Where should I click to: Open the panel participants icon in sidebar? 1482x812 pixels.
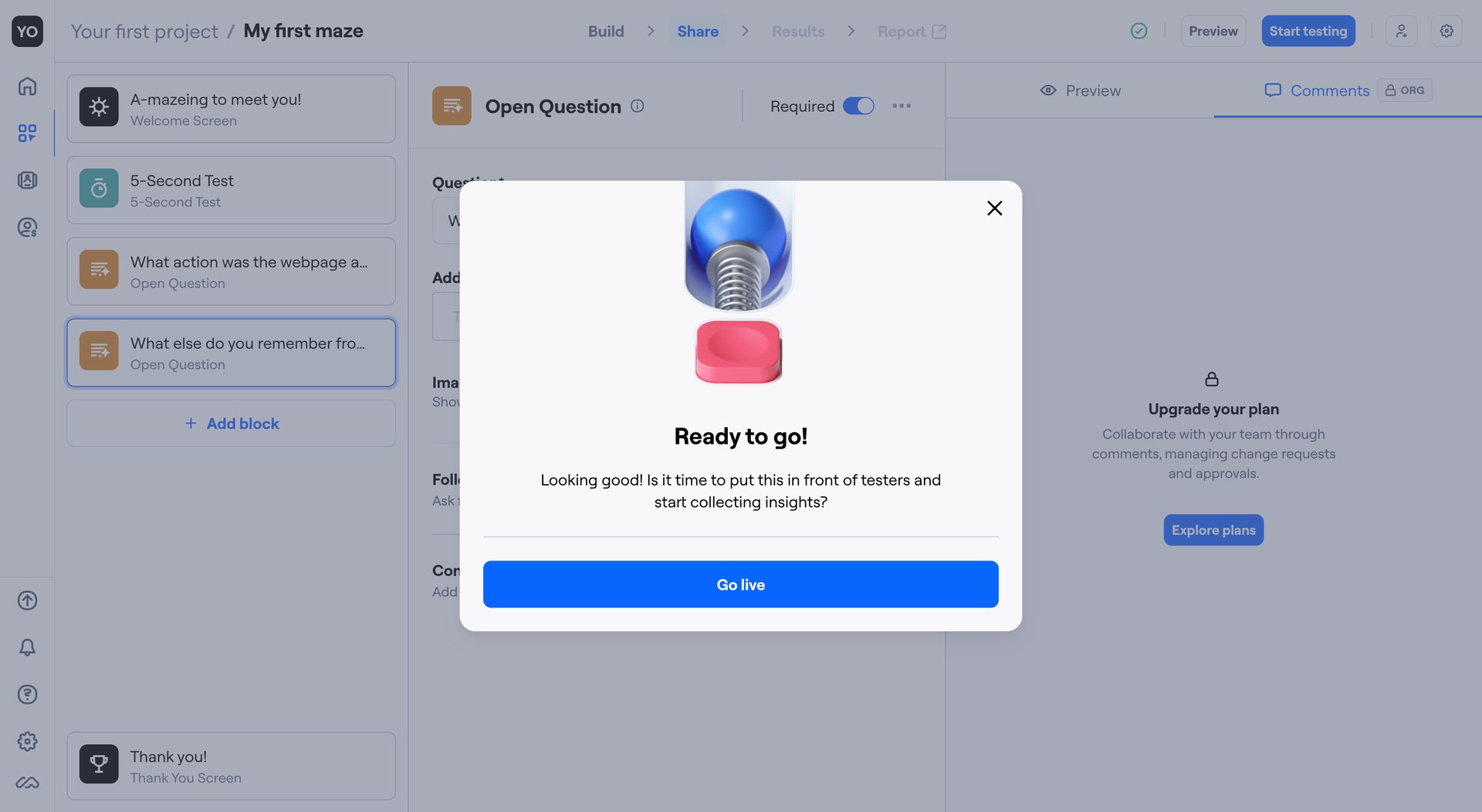point(27,180)
